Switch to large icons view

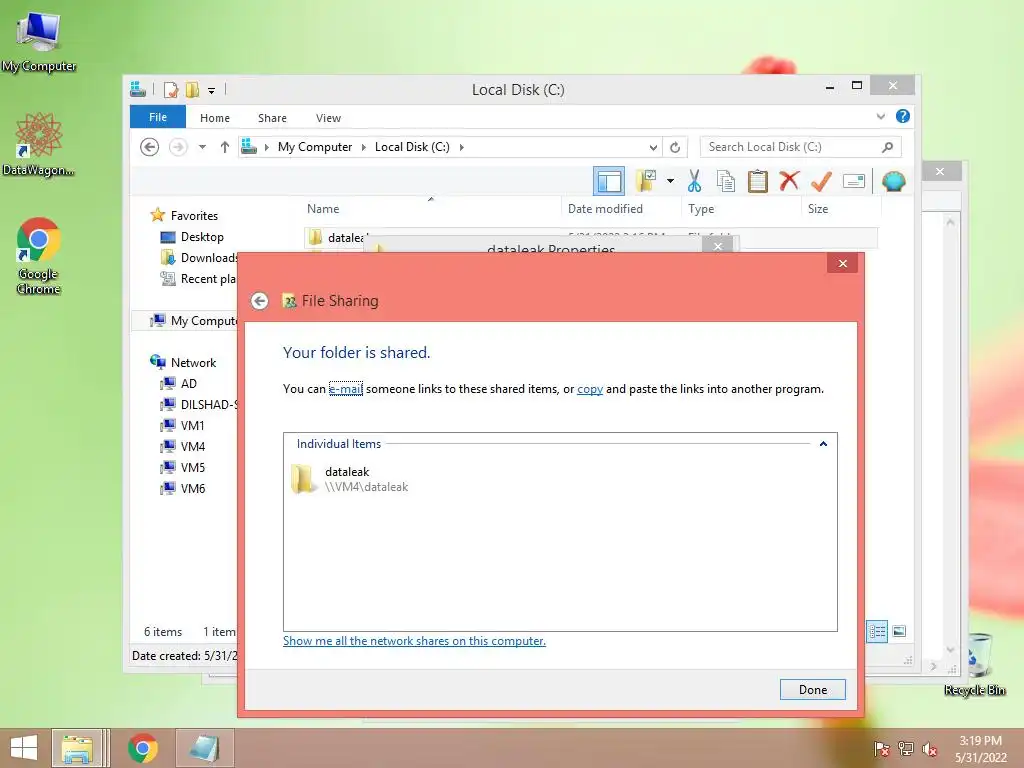[x=899, y=631]
